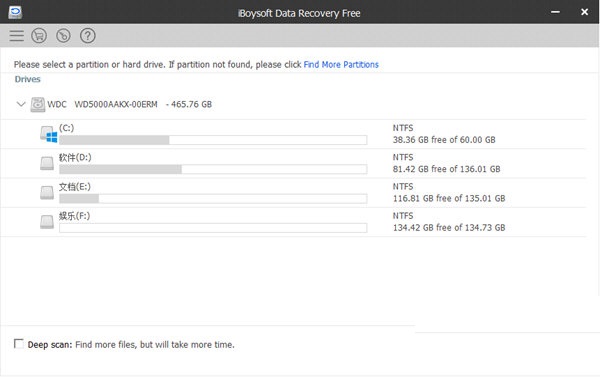The image size is (600, 377).
Task: Select the E: partition 116.81 GB free text
Action: [449, 198]
